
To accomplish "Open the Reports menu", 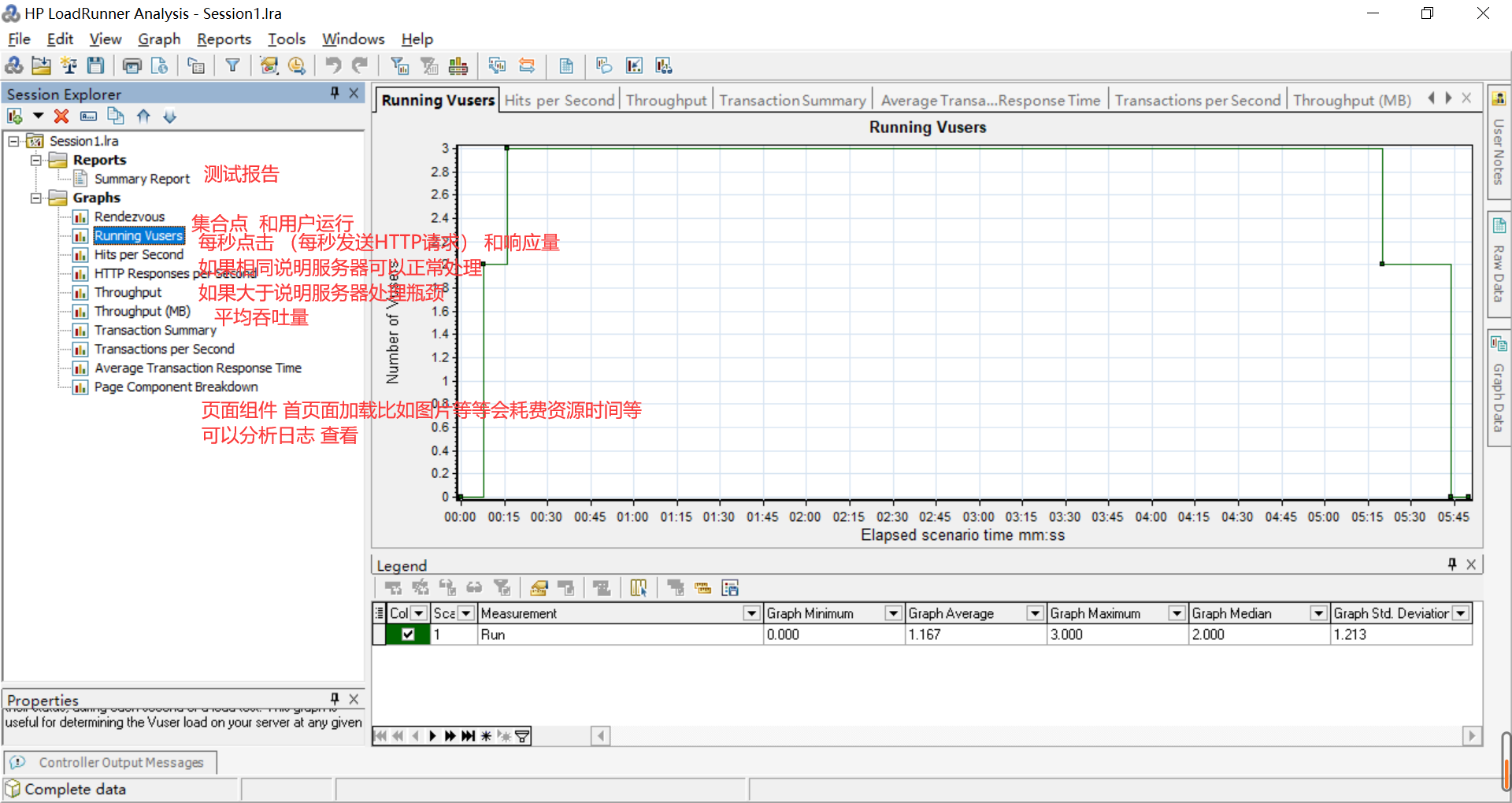I will (x=224, y=39).
